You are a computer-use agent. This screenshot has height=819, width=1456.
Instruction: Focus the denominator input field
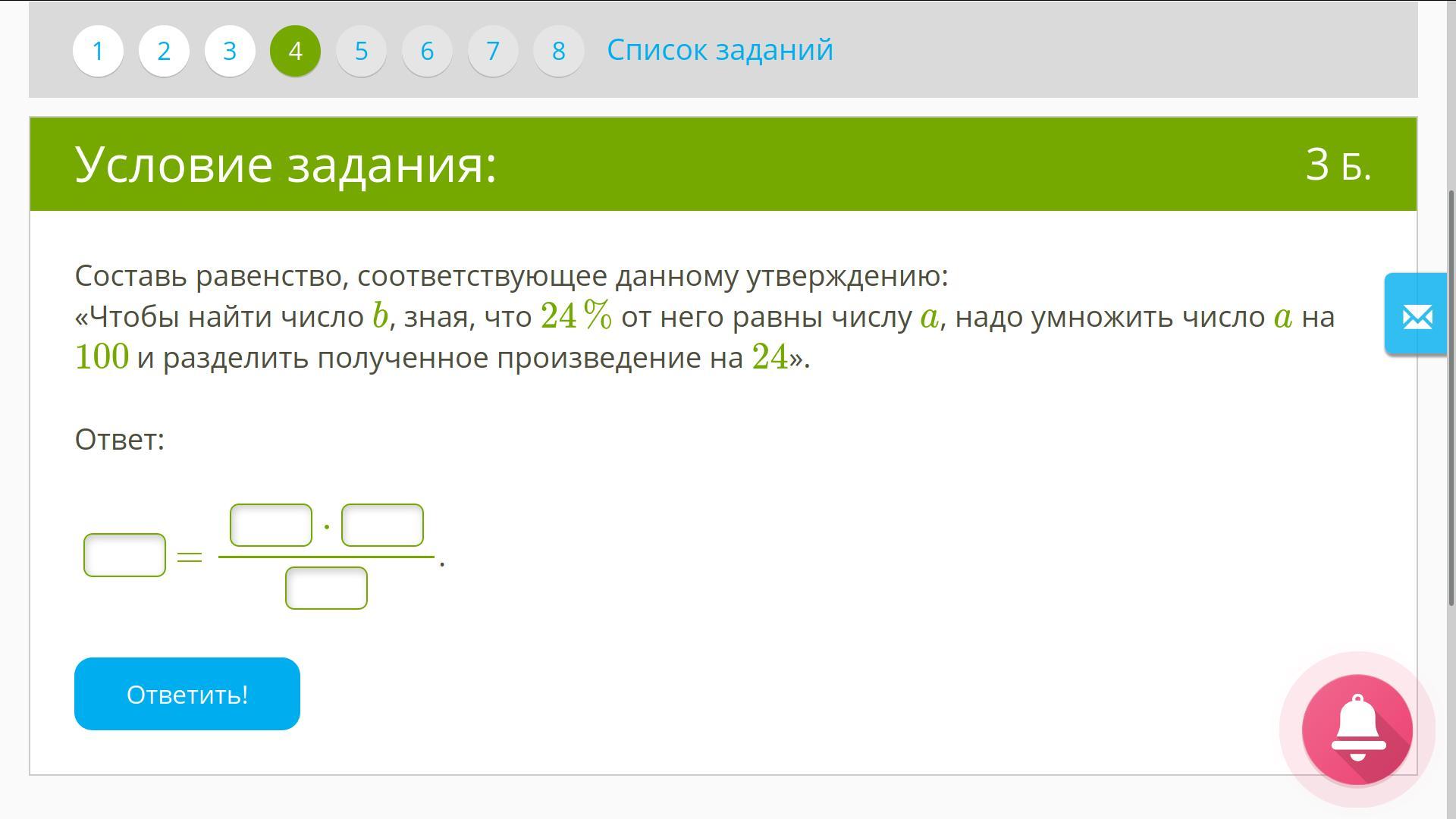326,588
